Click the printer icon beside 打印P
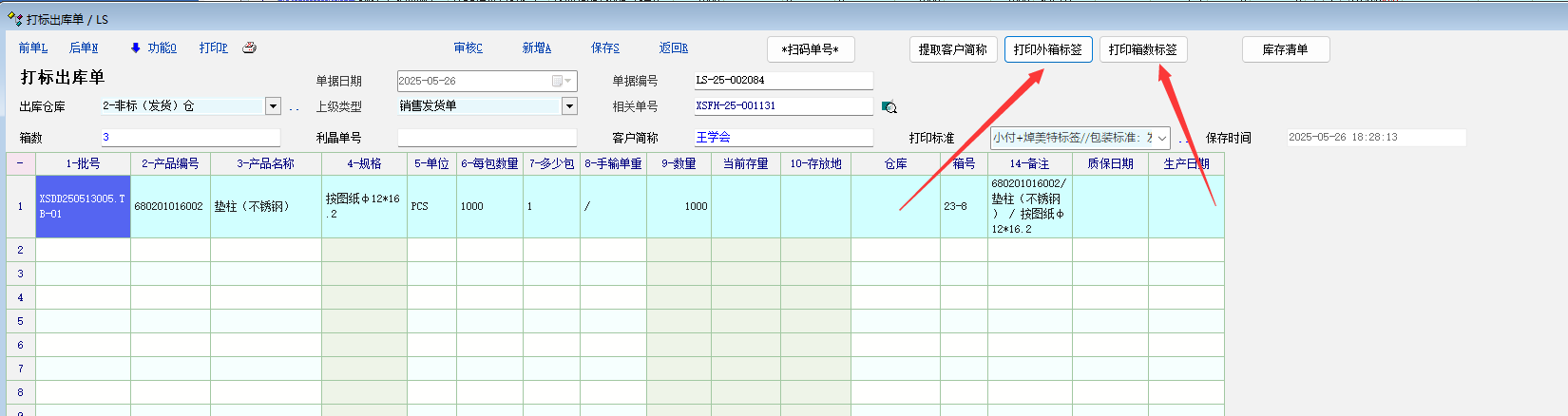1568x416 pixels. [249, 47]
